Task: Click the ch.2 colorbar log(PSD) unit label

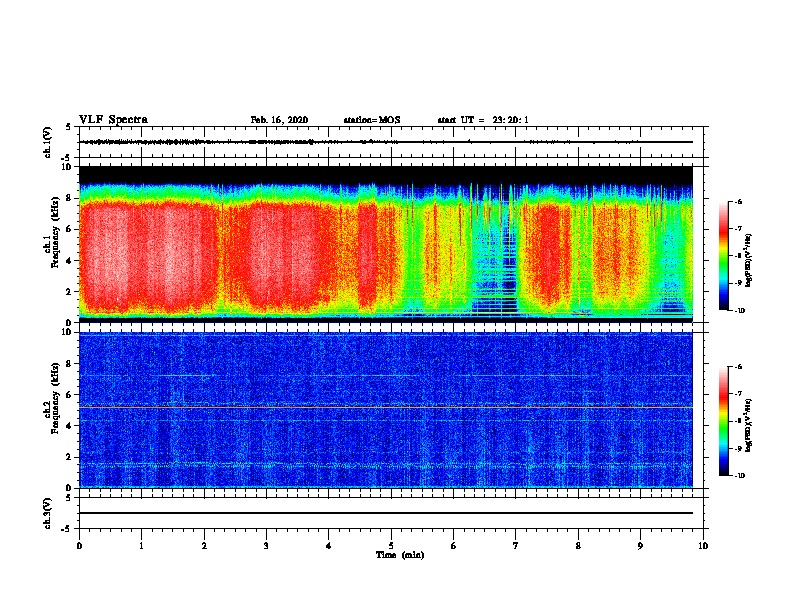Action: (x=749, y=425)
